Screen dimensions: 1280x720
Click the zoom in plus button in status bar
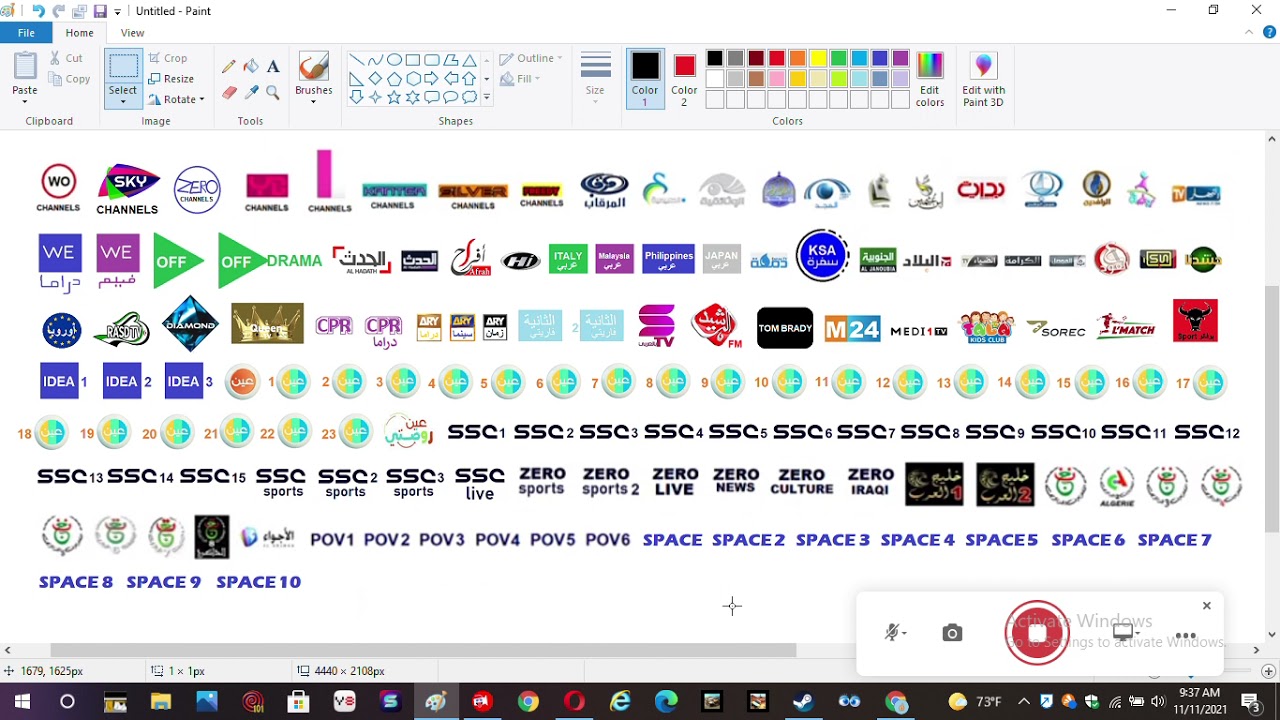[x=1268, y=671]
